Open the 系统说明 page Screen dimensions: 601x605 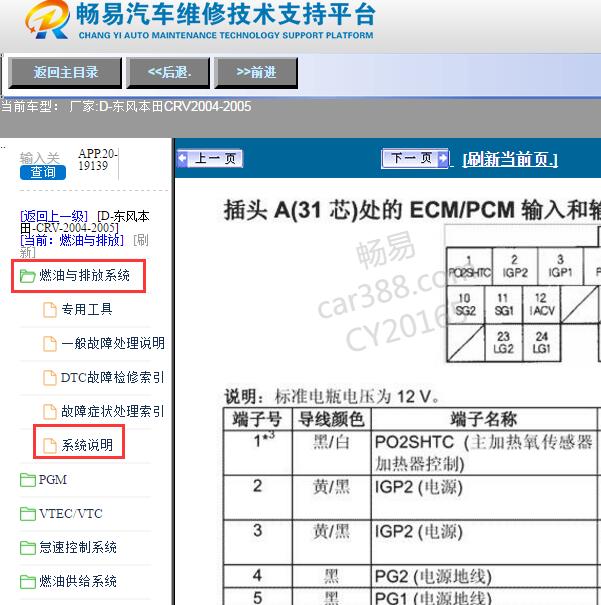pos(87,445)
